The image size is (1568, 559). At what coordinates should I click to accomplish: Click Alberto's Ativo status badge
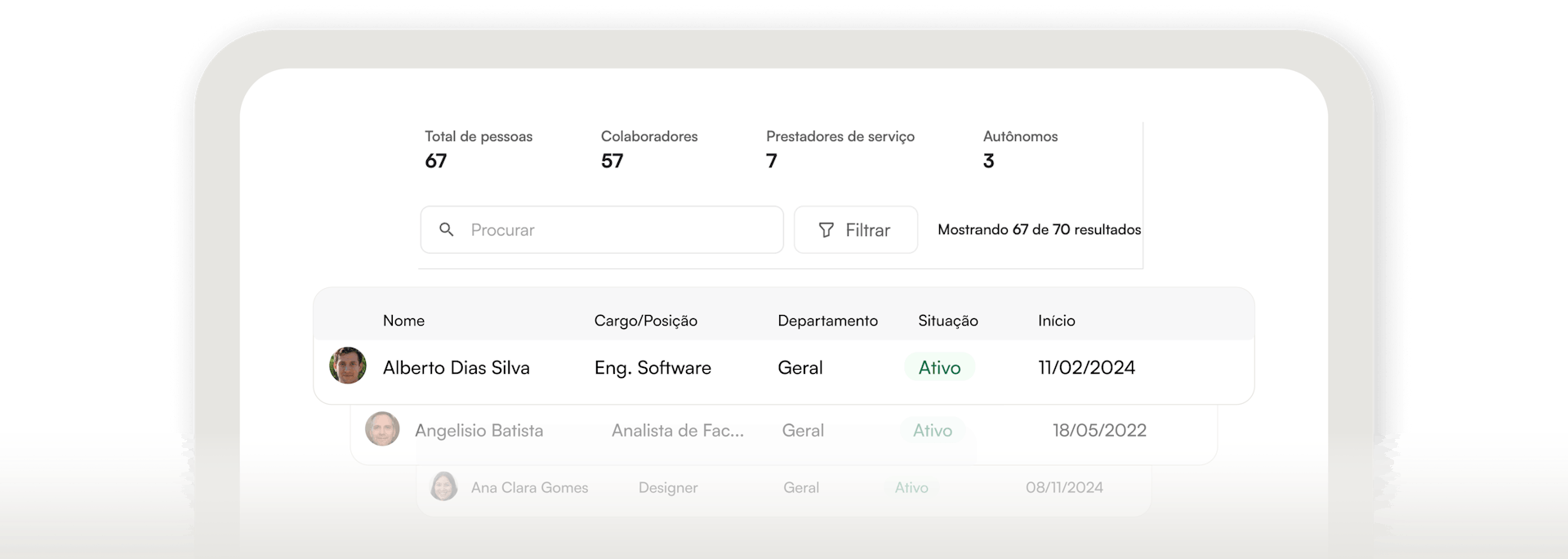click(939, 368)
